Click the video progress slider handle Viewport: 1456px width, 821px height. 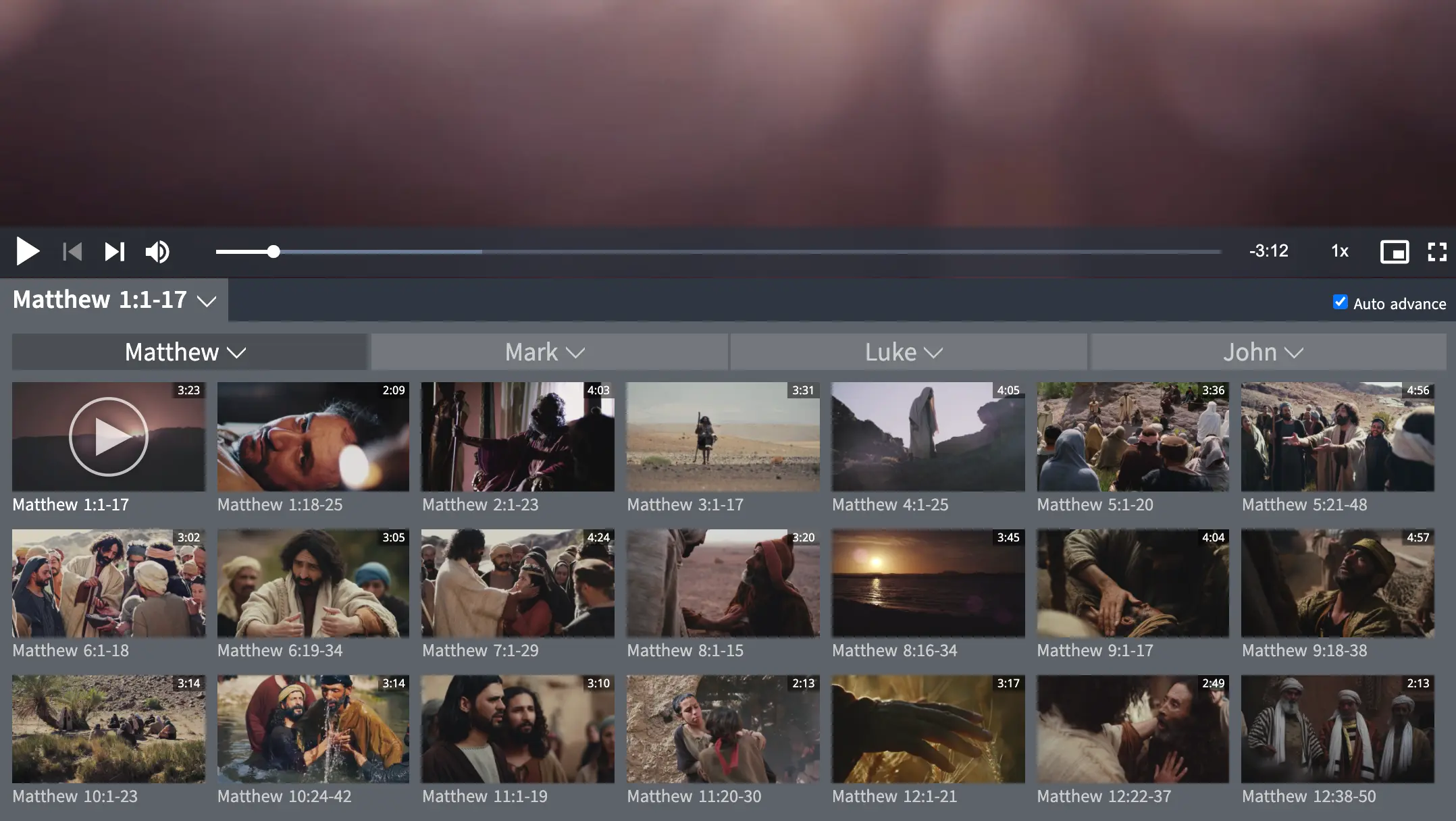tap(273, 252)
